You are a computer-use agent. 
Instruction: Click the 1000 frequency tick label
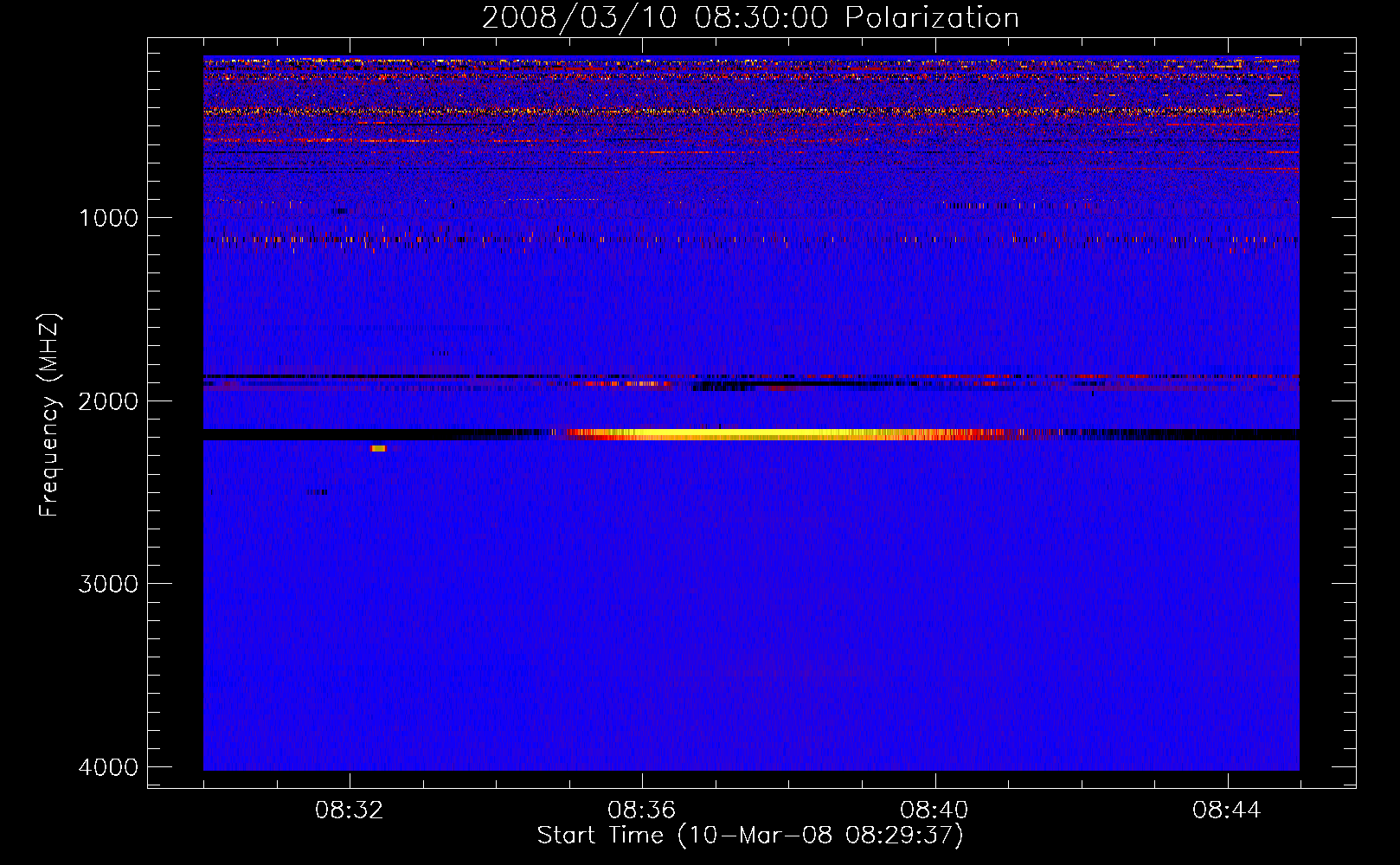click(108, 218)
